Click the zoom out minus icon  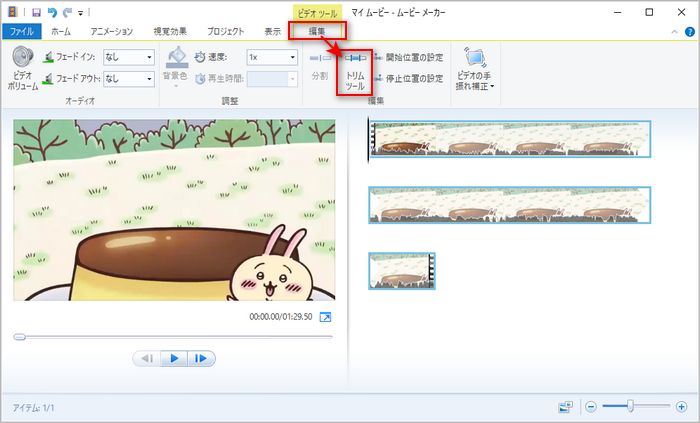(591, 407)
